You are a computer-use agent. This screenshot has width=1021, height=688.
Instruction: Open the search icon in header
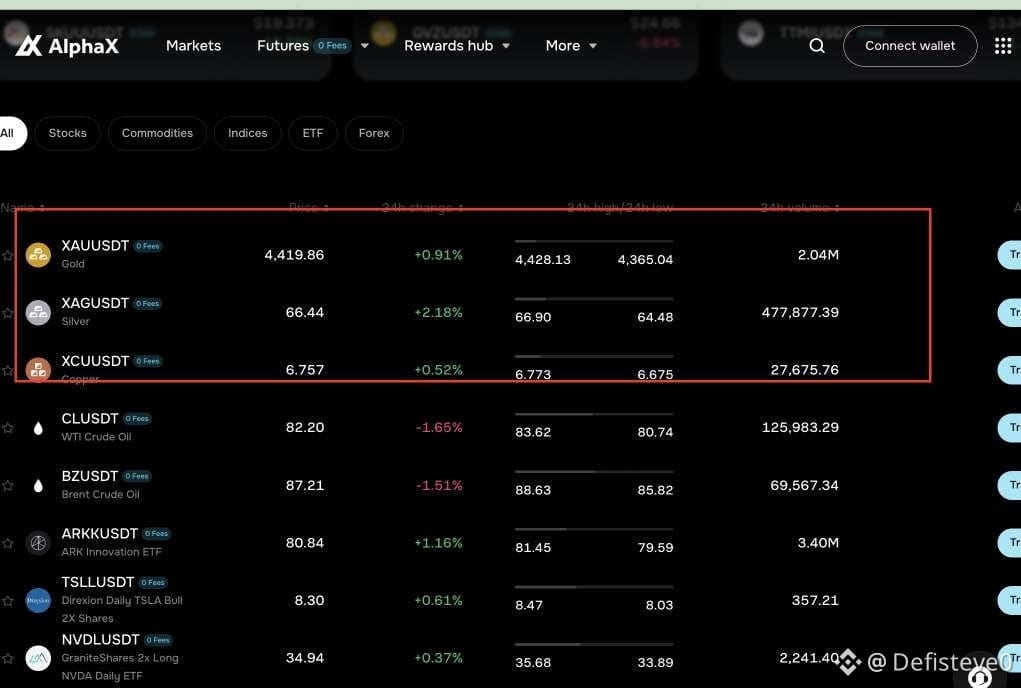[817, 46]
